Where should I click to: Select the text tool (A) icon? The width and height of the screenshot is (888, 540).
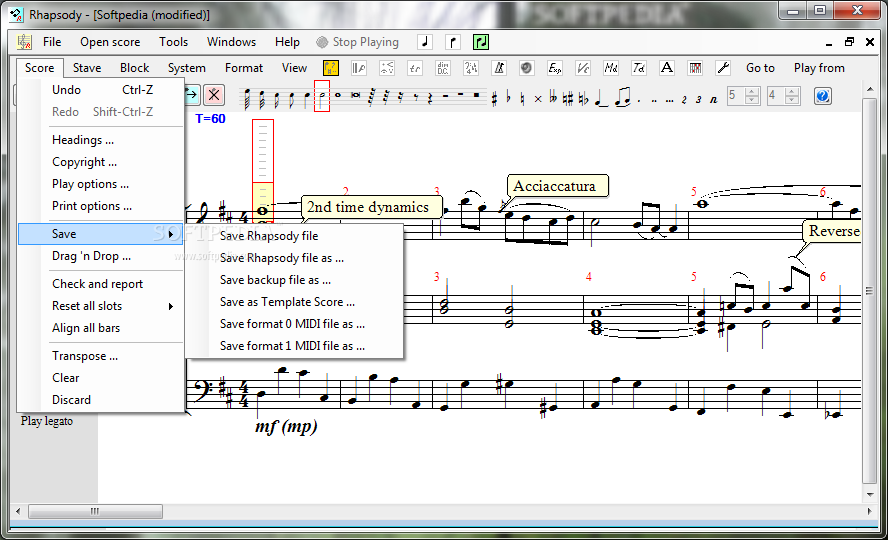coord(667,68)
